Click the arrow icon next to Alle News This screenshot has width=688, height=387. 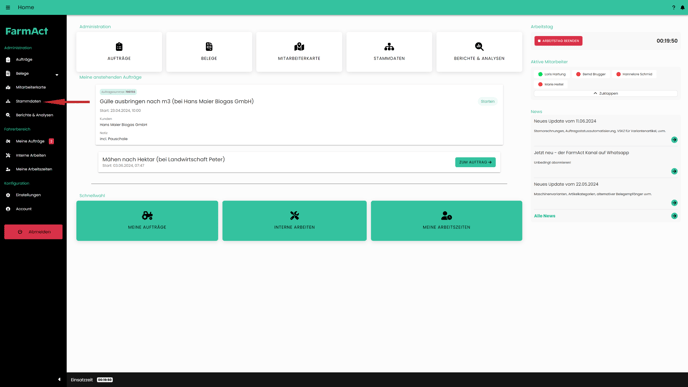(x=674, y=216)
